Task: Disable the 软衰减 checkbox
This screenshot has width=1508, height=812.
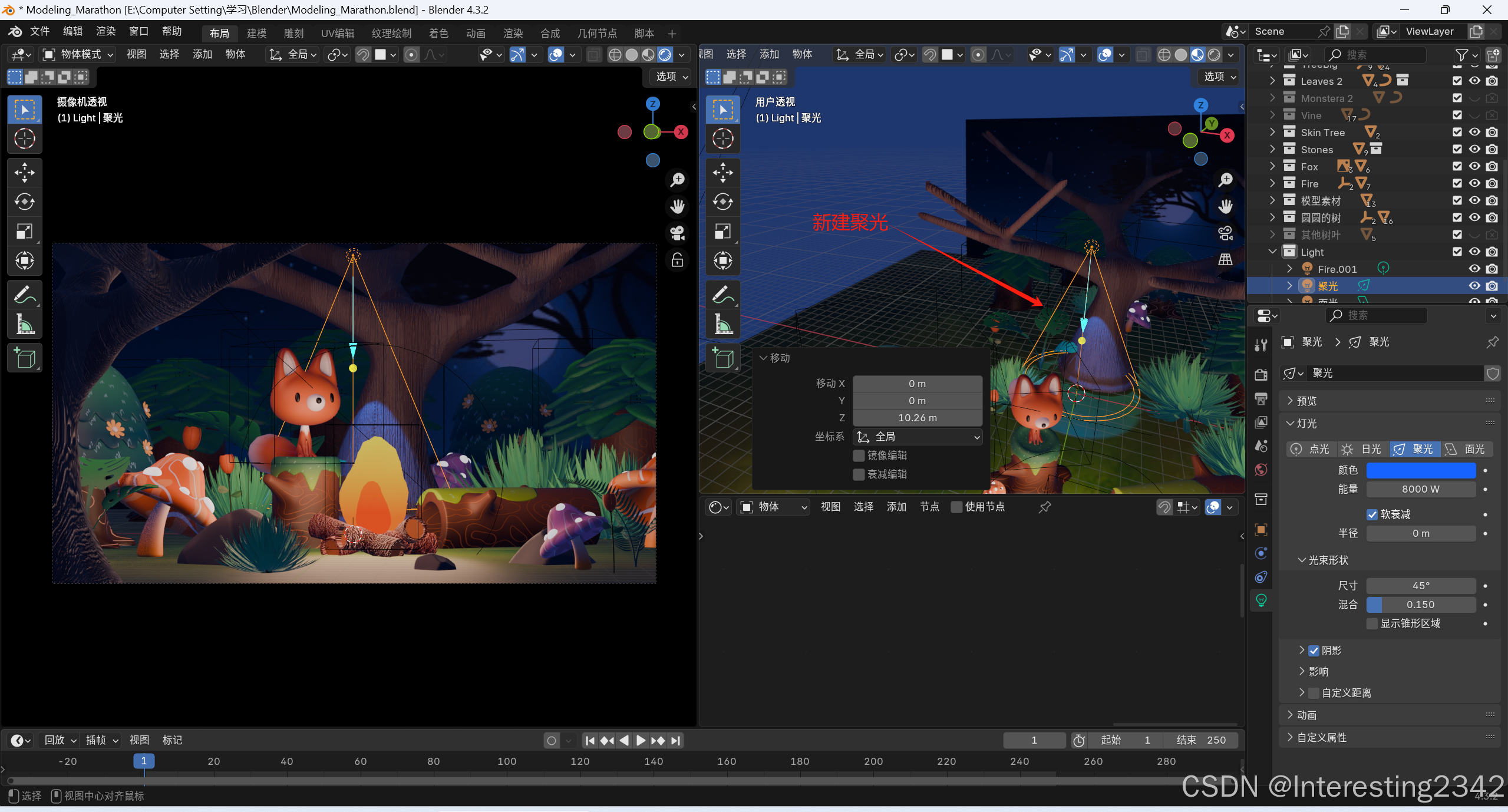Action: click(x=1372, y=514)
